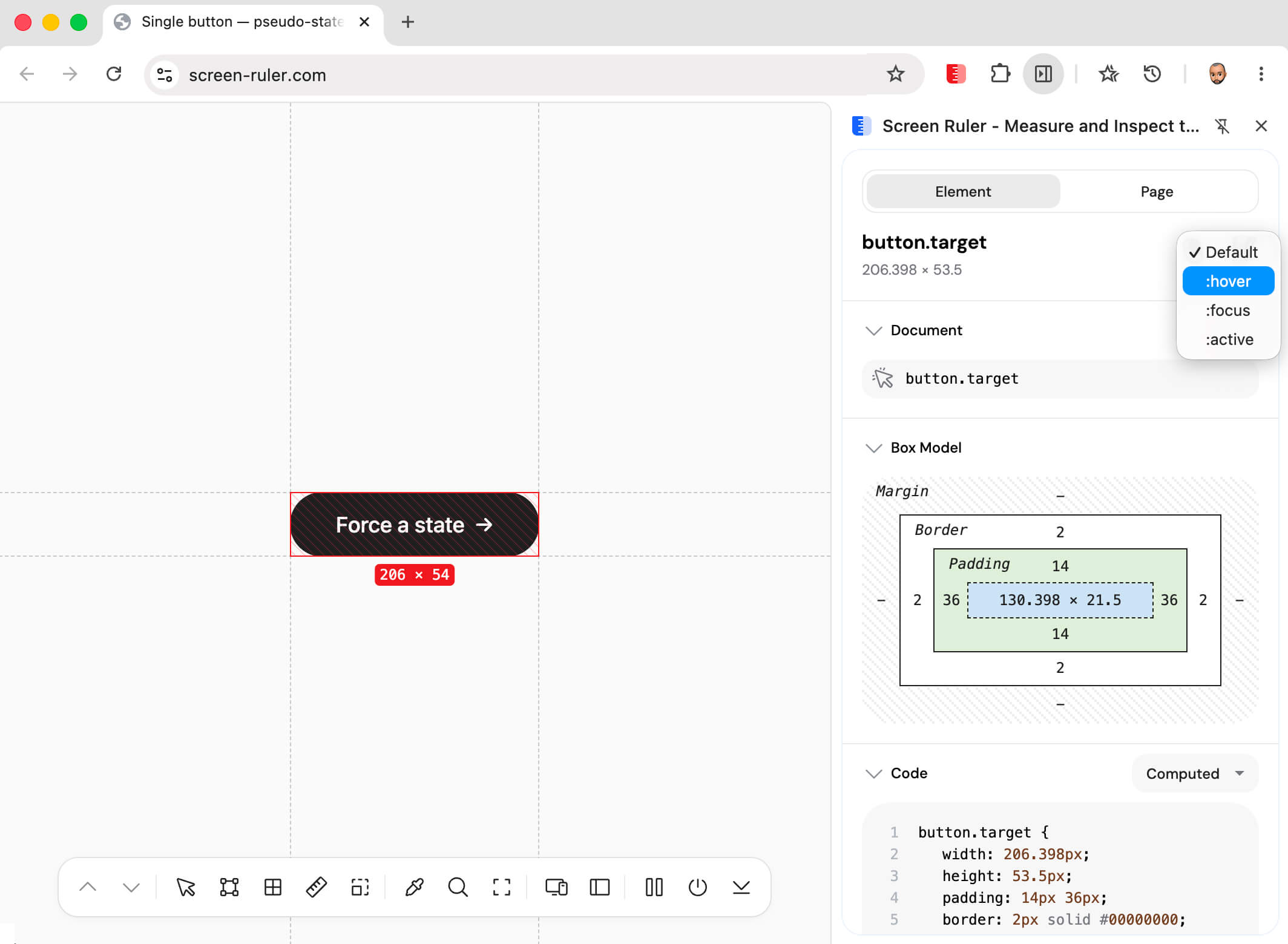Open the Chrome profile avatar
Screen dimensions: 1288x944
[x=1218, y=74]
